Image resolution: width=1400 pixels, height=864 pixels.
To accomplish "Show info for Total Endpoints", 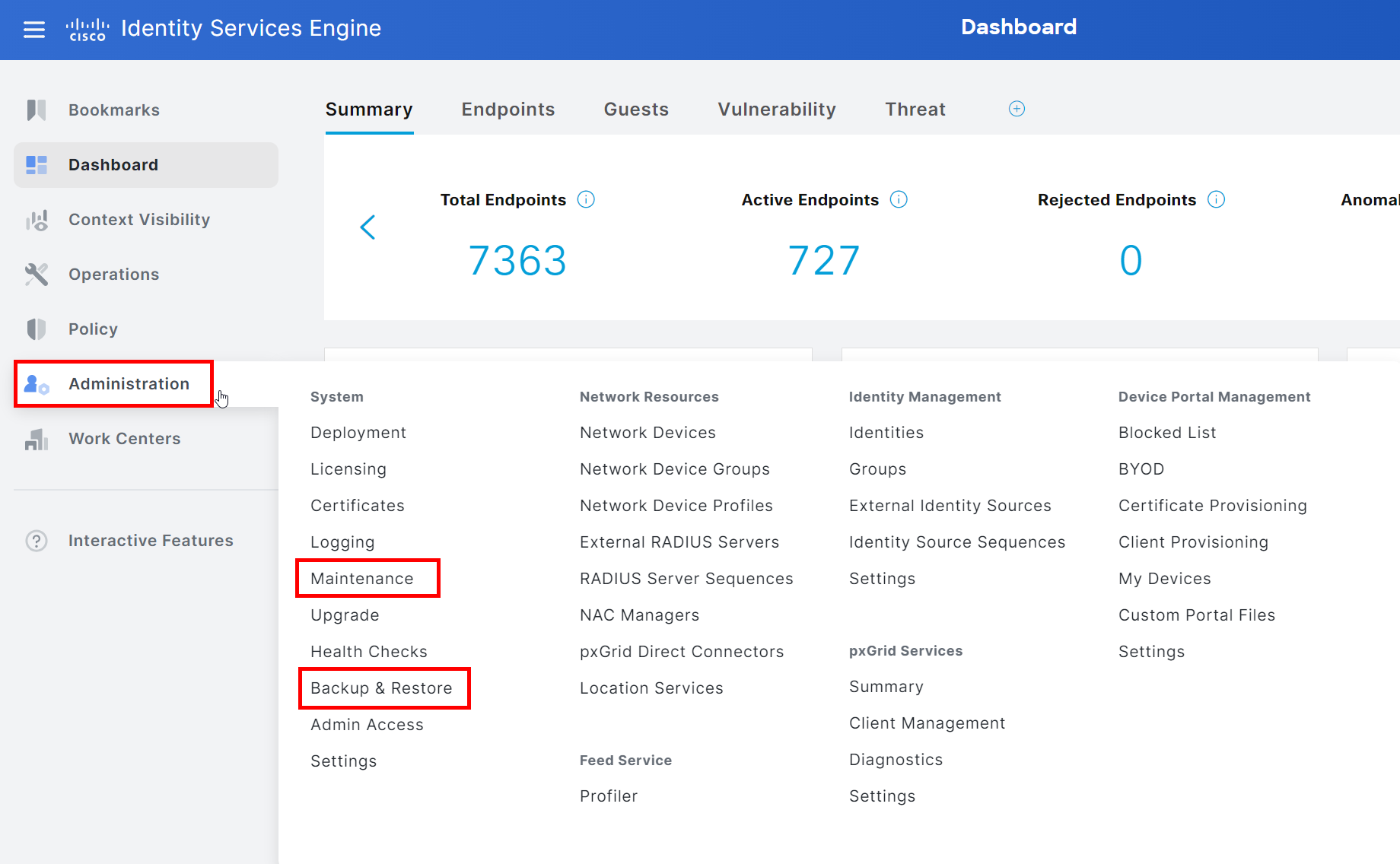I will coord(586,199).
